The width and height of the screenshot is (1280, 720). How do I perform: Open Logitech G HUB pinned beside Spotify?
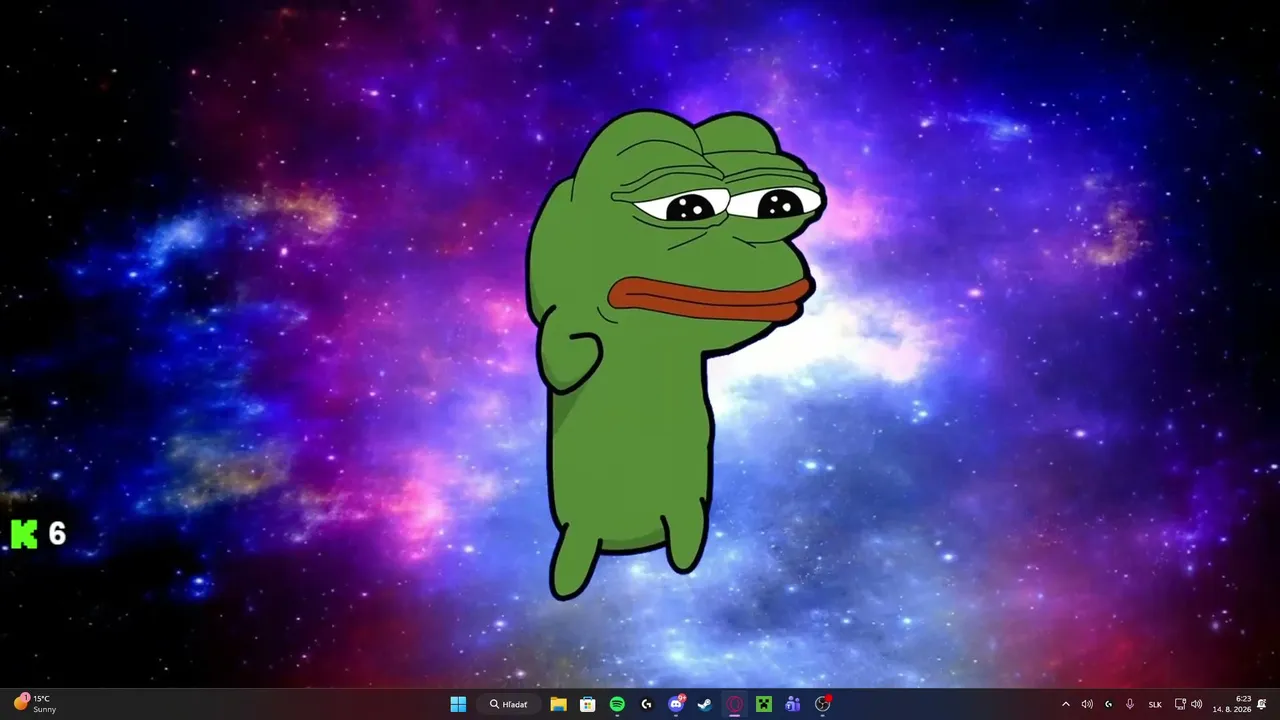point(647,704)
